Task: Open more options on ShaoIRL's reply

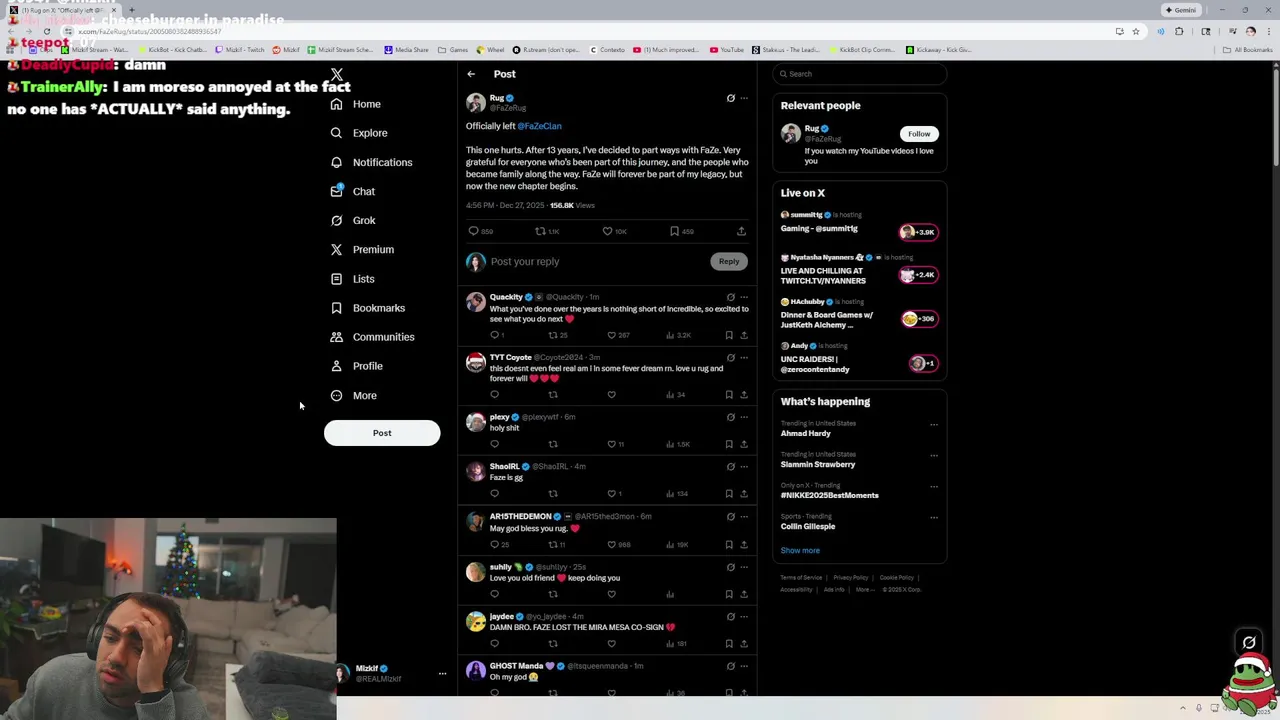Action: (x=744, y=466)
